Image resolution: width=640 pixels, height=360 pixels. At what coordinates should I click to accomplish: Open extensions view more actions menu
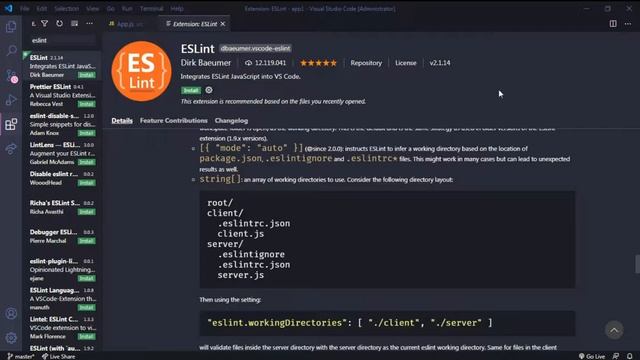[89, 24]
